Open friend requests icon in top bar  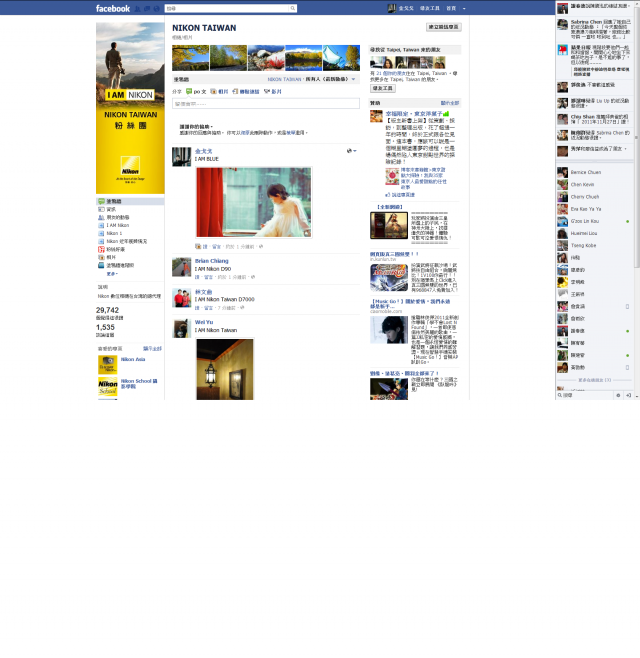(137, 8)
